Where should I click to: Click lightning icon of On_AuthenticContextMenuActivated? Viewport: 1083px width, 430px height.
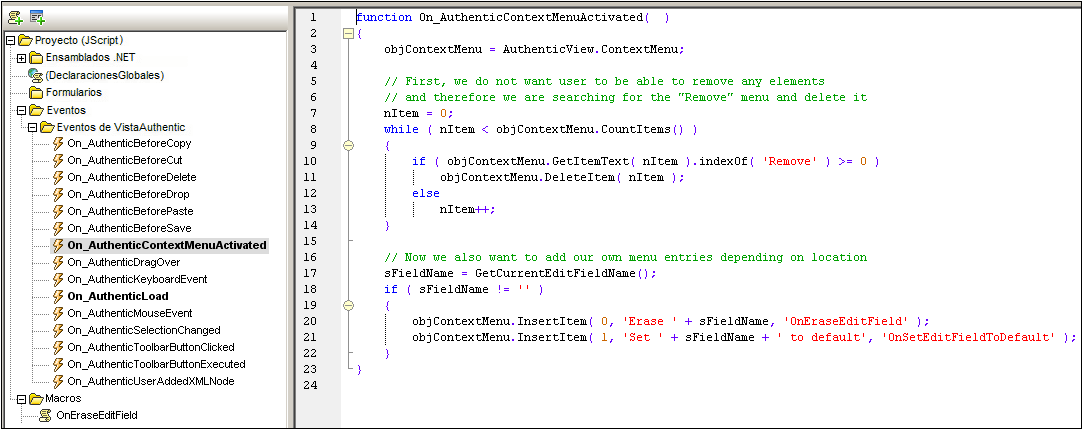tap(58, 245)
